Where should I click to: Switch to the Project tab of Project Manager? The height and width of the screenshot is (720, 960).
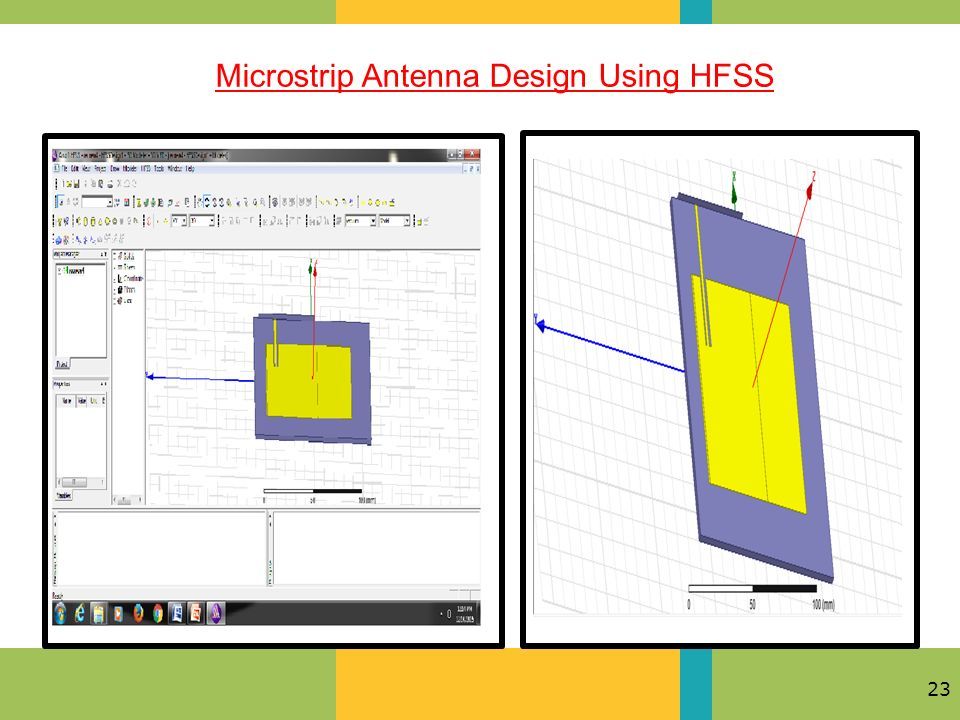[x=62, y=364]
